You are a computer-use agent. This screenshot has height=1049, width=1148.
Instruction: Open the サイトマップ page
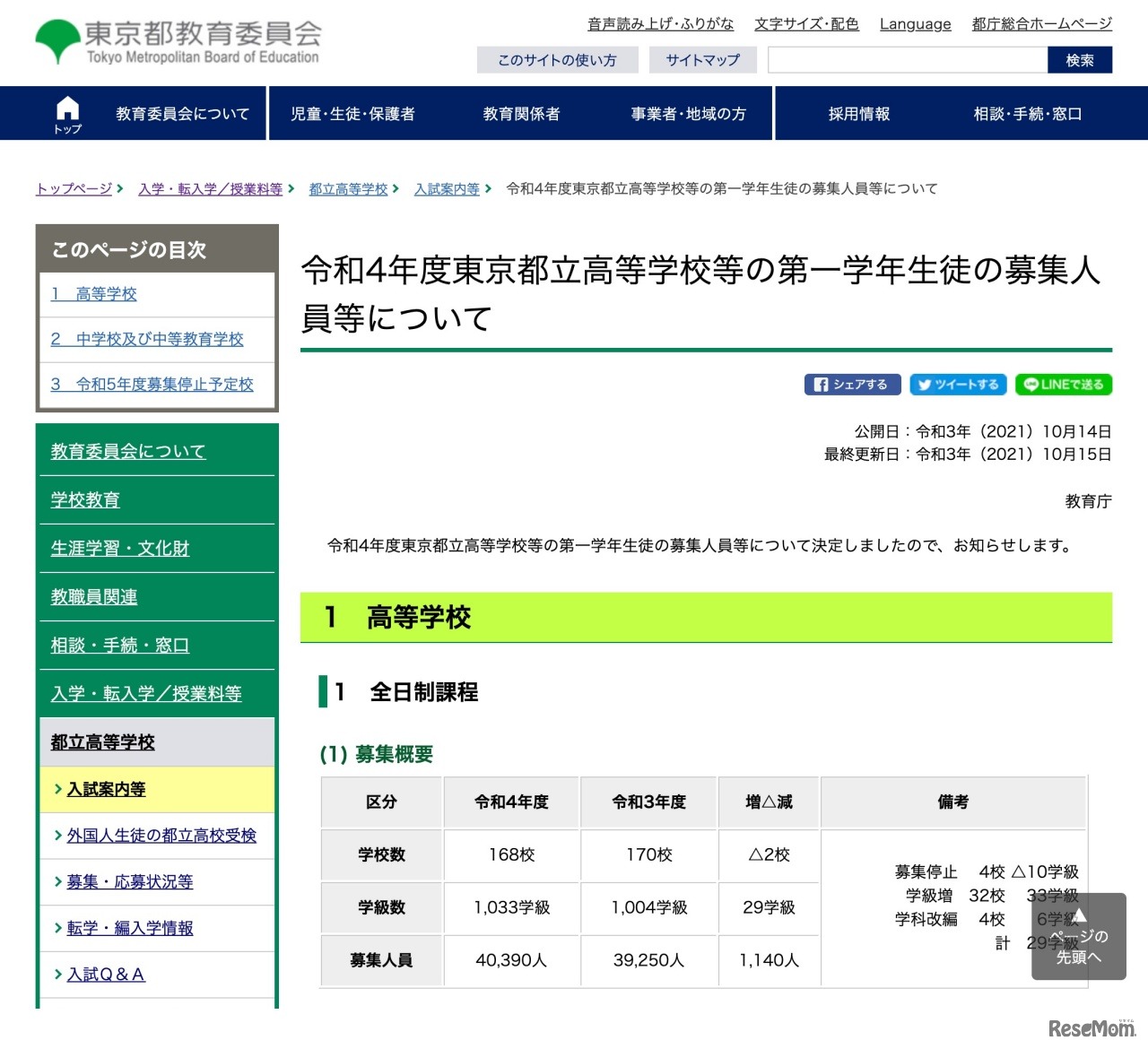pyautogui.click(x=702, y=60)
